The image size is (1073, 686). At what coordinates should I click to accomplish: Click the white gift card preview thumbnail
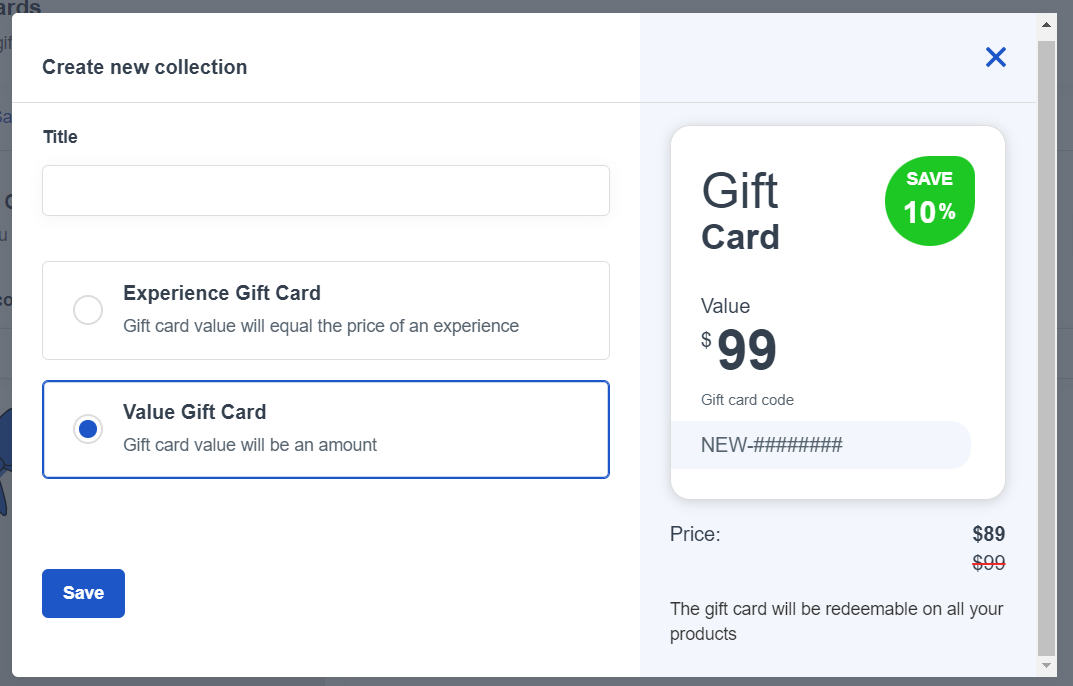[x=838, y=311]
